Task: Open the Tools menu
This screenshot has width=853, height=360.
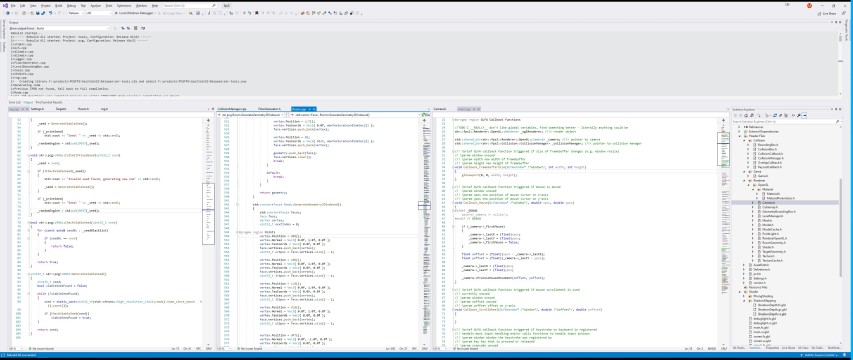Action: [x=109, y=5]
